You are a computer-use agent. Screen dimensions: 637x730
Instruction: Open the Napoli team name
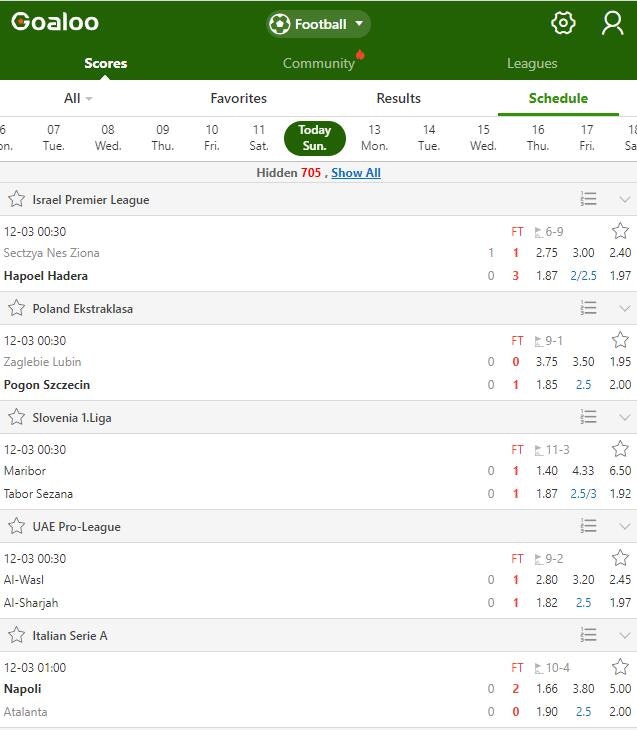[22, 689]
